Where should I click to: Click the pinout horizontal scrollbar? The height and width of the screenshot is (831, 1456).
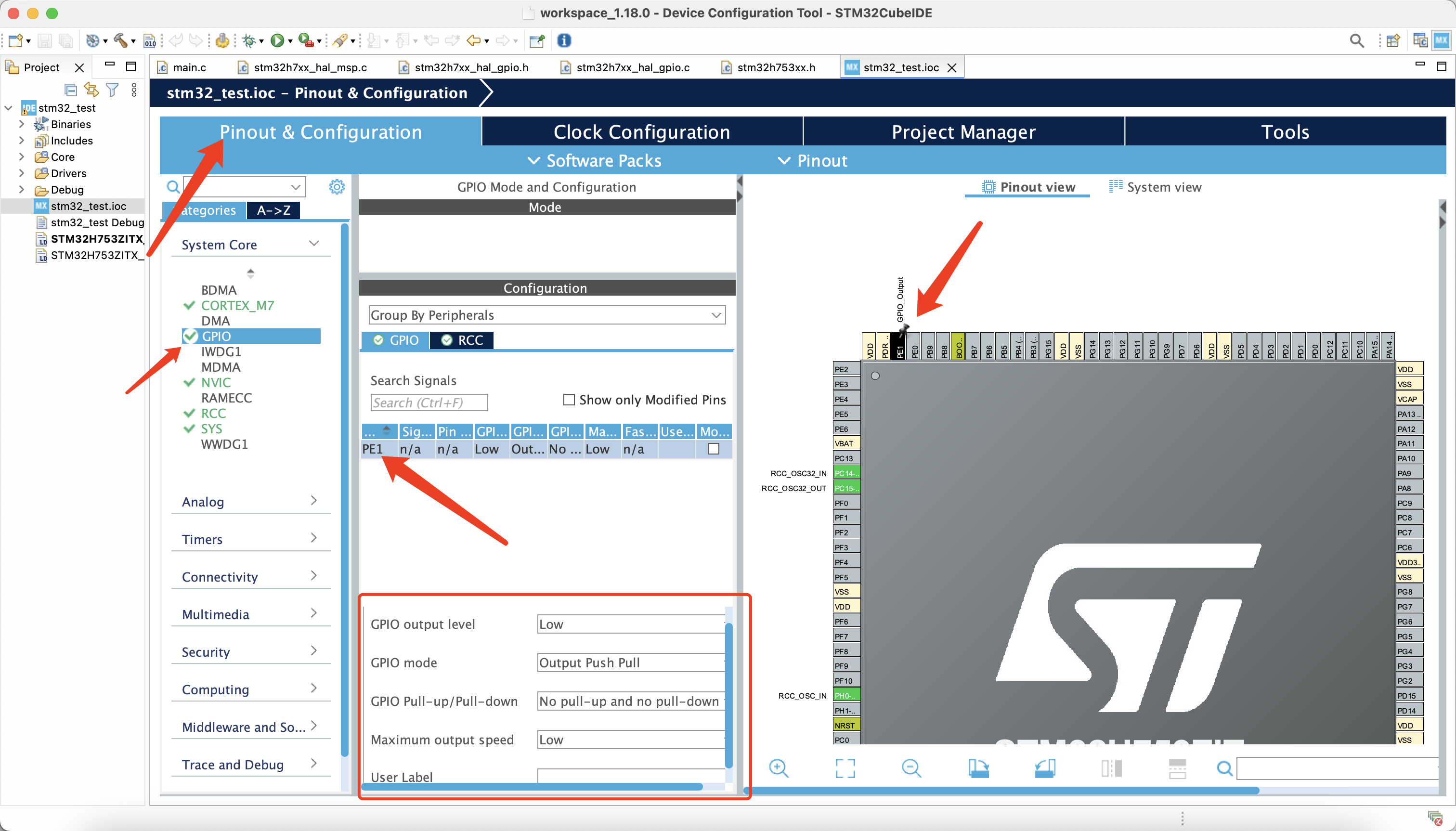pos(1001,791)
